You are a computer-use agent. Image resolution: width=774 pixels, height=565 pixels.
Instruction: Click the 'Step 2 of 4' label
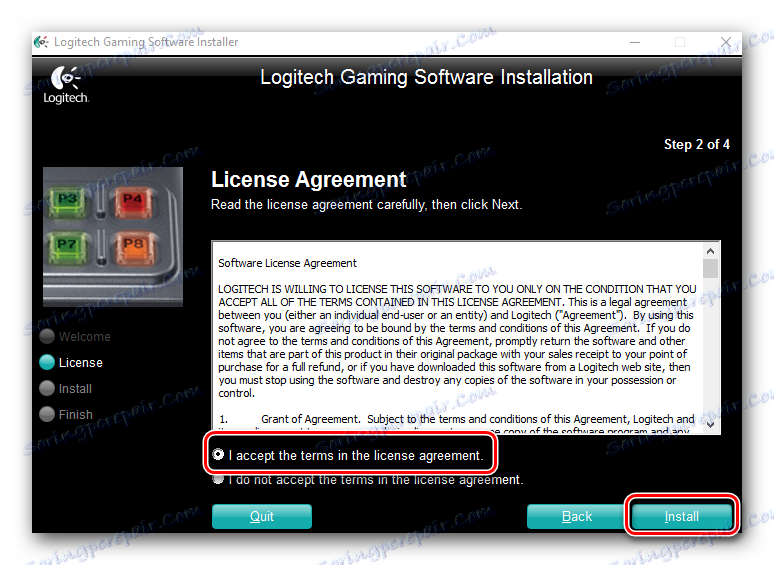click(x=697, y=144)
